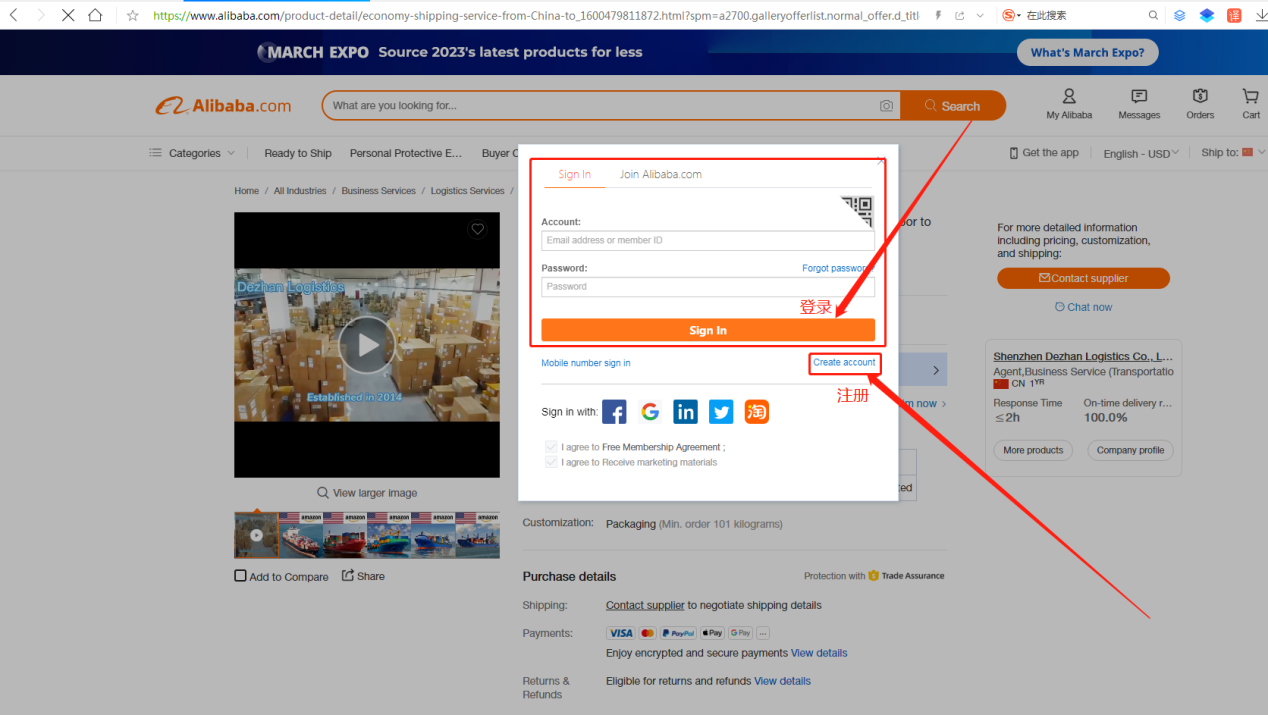This screenshot has height=715, width=1268.
Task: Tick the Add to Compare checkbox
Action: 240,576
